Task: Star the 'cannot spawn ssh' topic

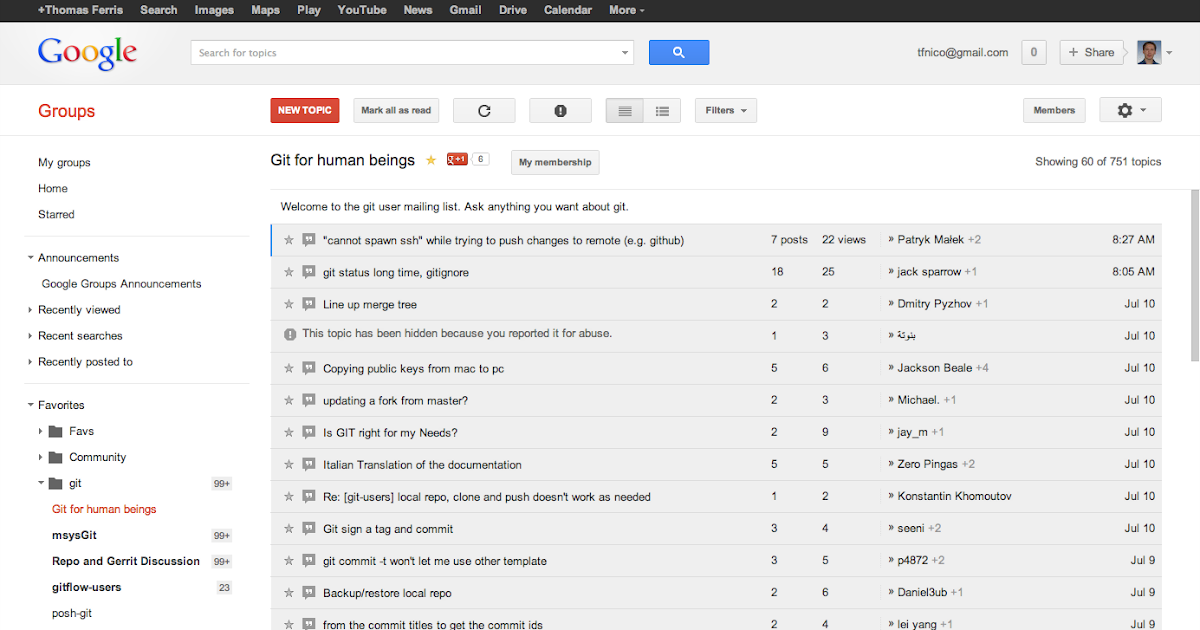Action: click(289, 240)
